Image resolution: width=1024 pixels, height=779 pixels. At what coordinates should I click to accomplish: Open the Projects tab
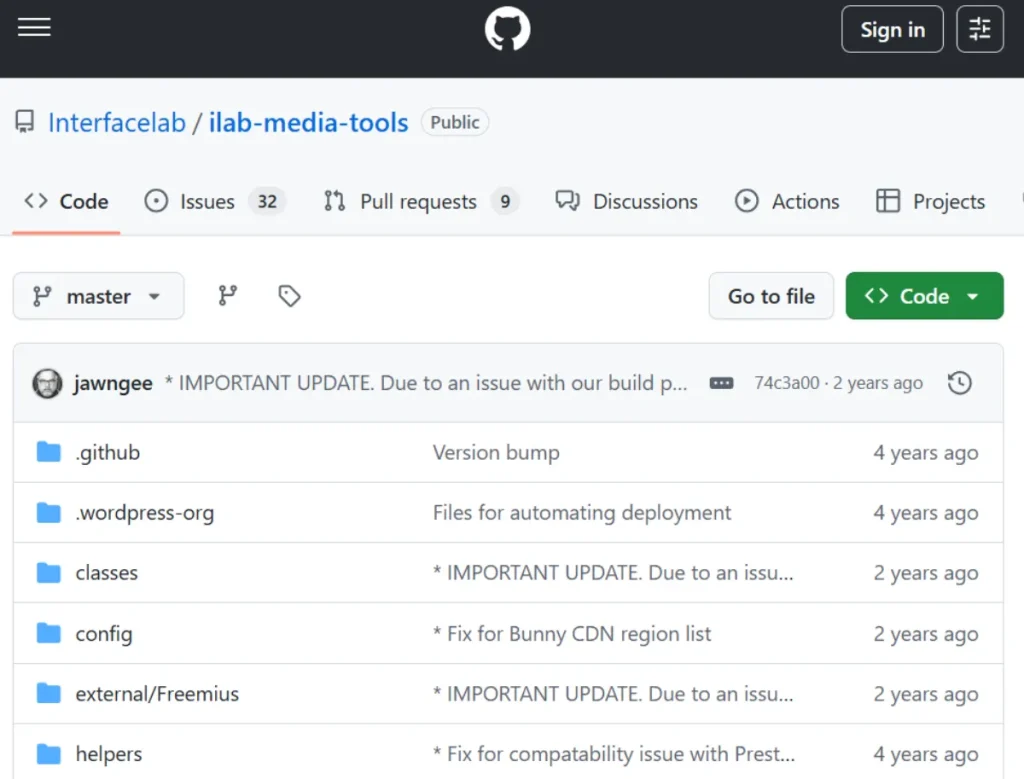(930, 201)
